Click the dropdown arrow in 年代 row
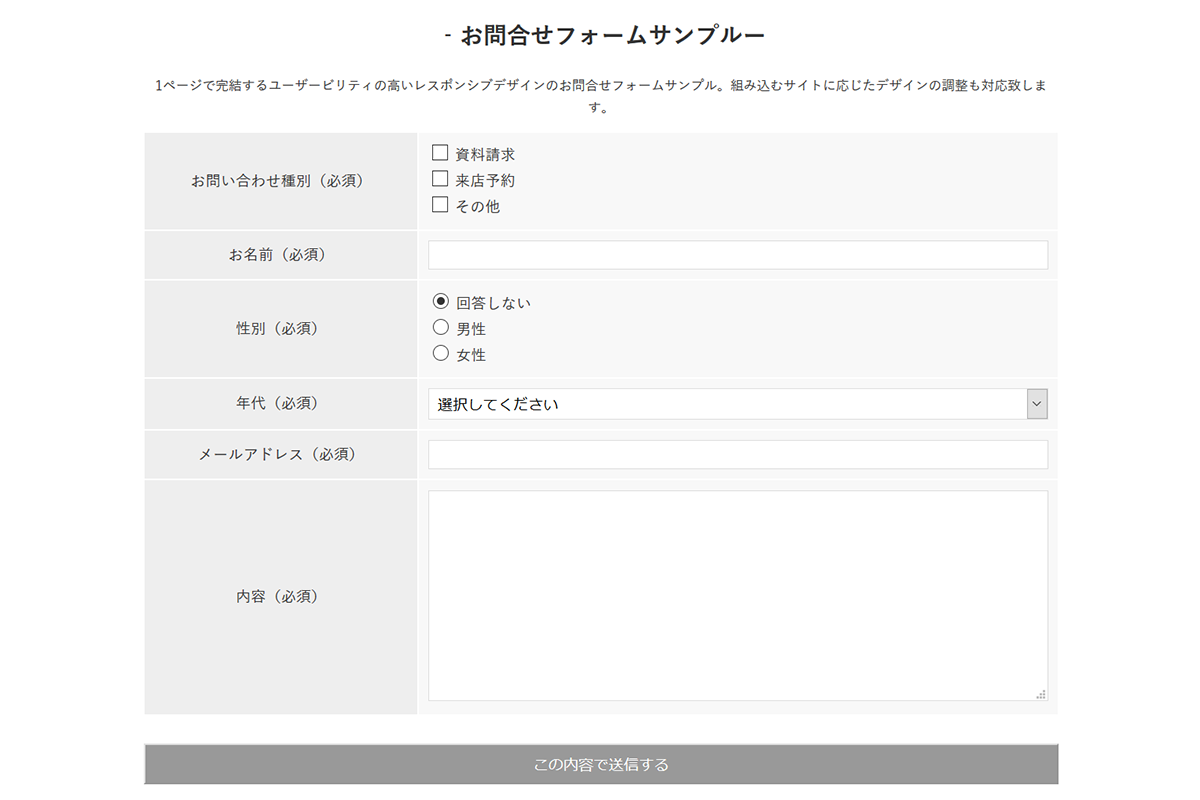 pyautogui.click(x=1037, y=404)
